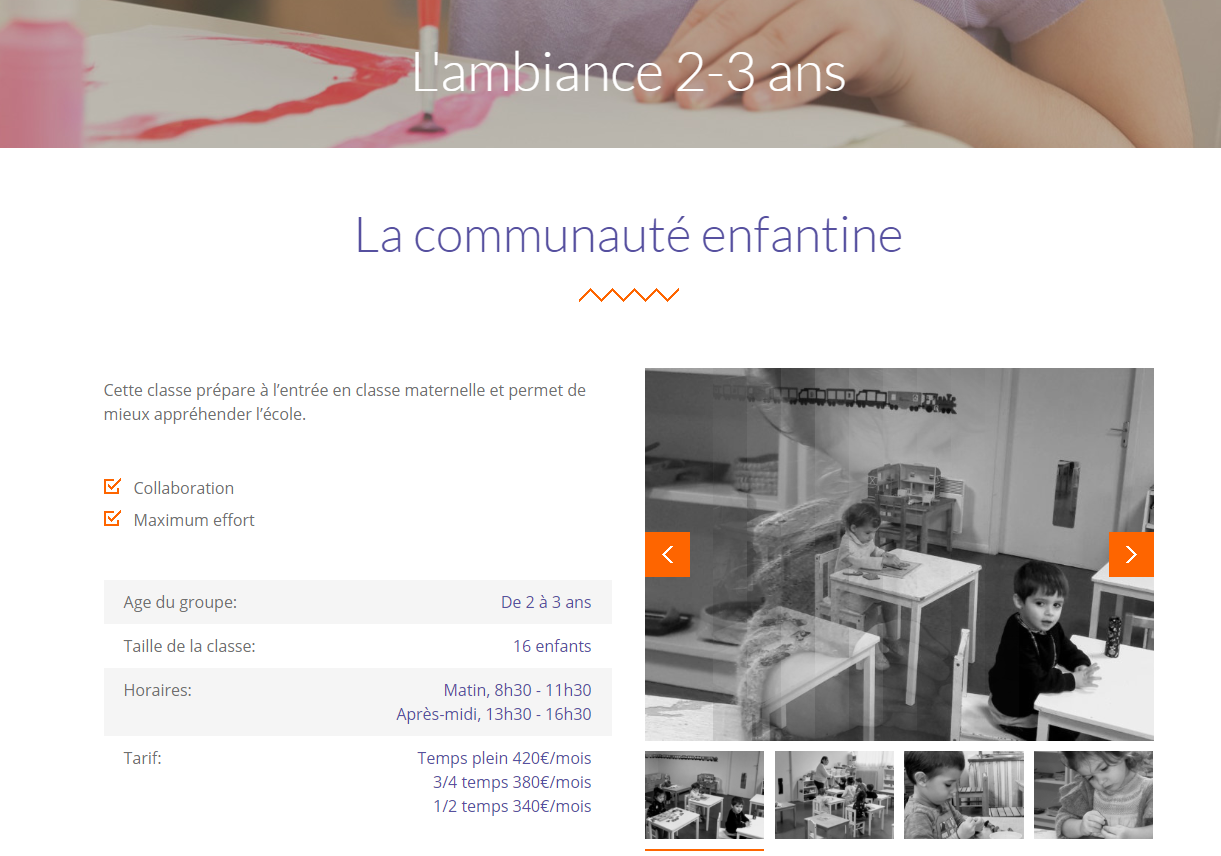
Task: Click the '16 enfants' class size value
Action: [552, 646]
